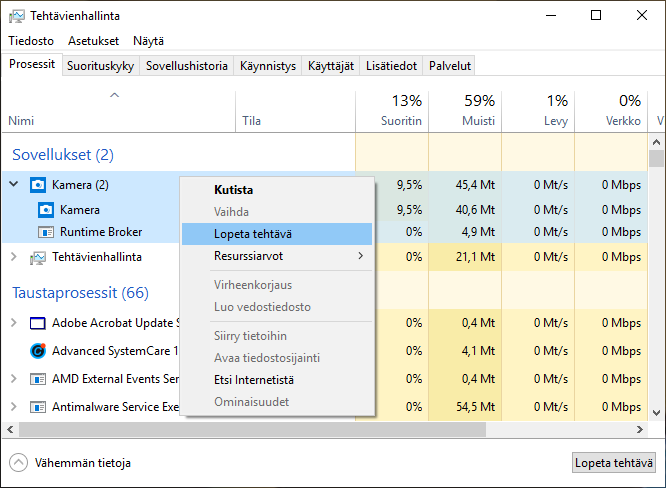
Task: Click the Runtime Broker process icon
Action: [x=46, y=232]
